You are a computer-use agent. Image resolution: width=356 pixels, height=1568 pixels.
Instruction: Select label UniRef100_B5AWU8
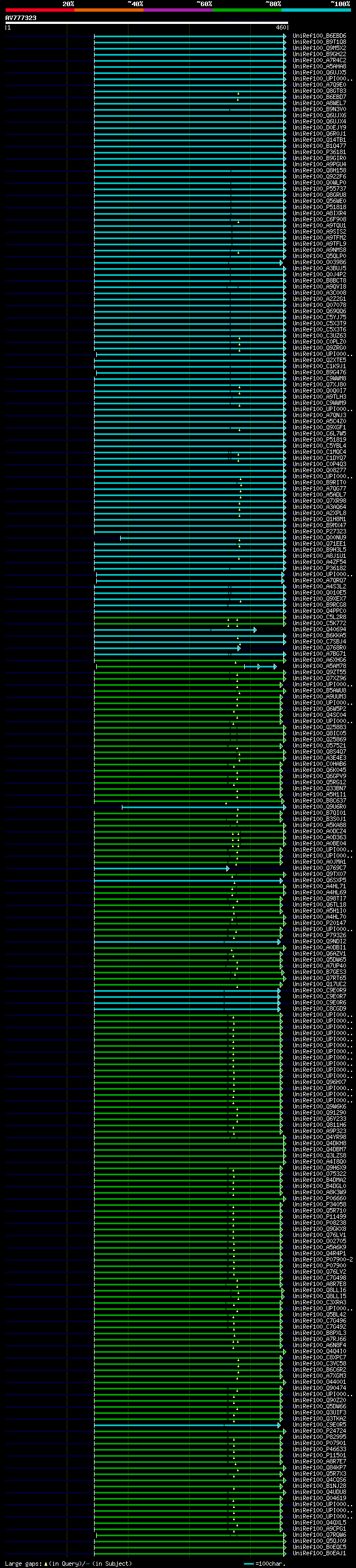[319, 690]
